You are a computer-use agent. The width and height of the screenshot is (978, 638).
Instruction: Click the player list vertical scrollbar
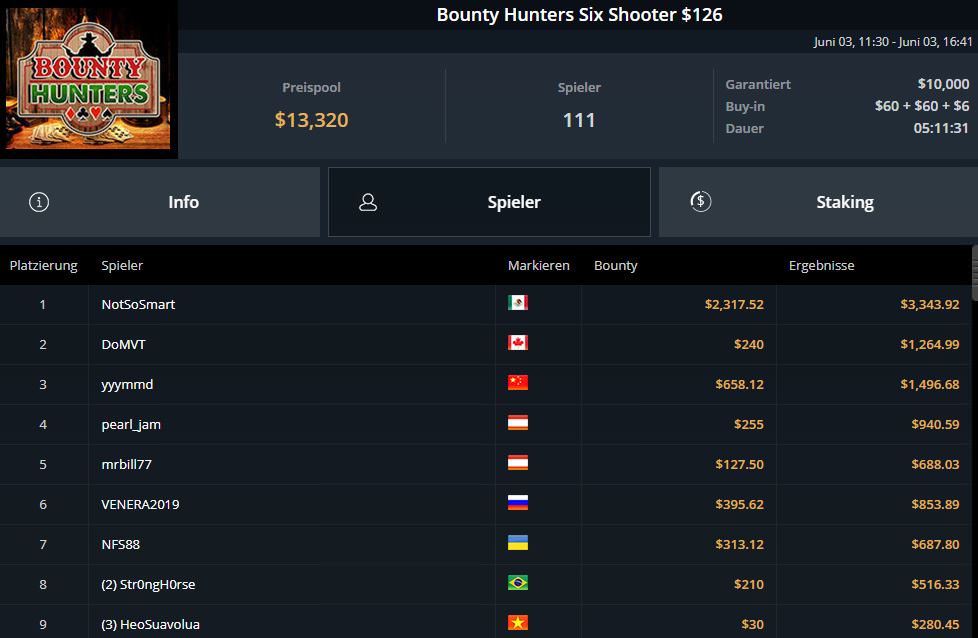[x=974, y=270]
